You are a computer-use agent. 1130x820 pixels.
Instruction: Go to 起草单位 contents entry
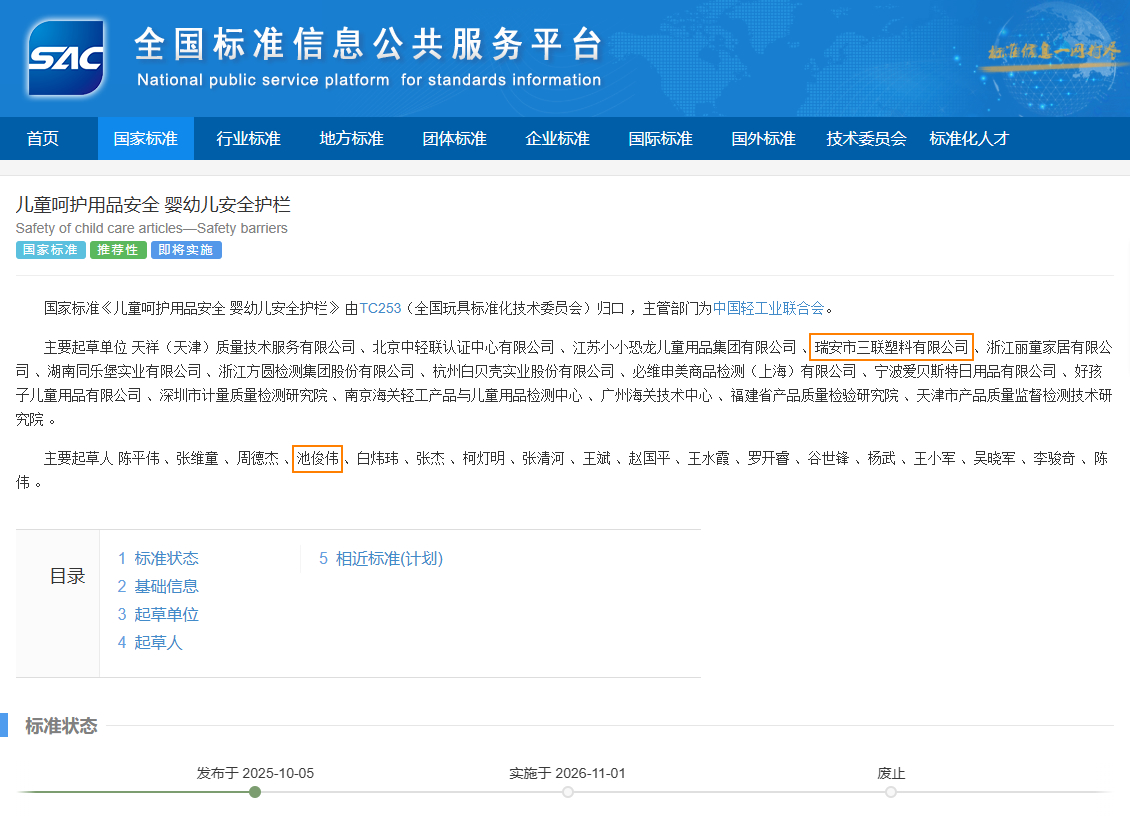(x=158, y=615)
